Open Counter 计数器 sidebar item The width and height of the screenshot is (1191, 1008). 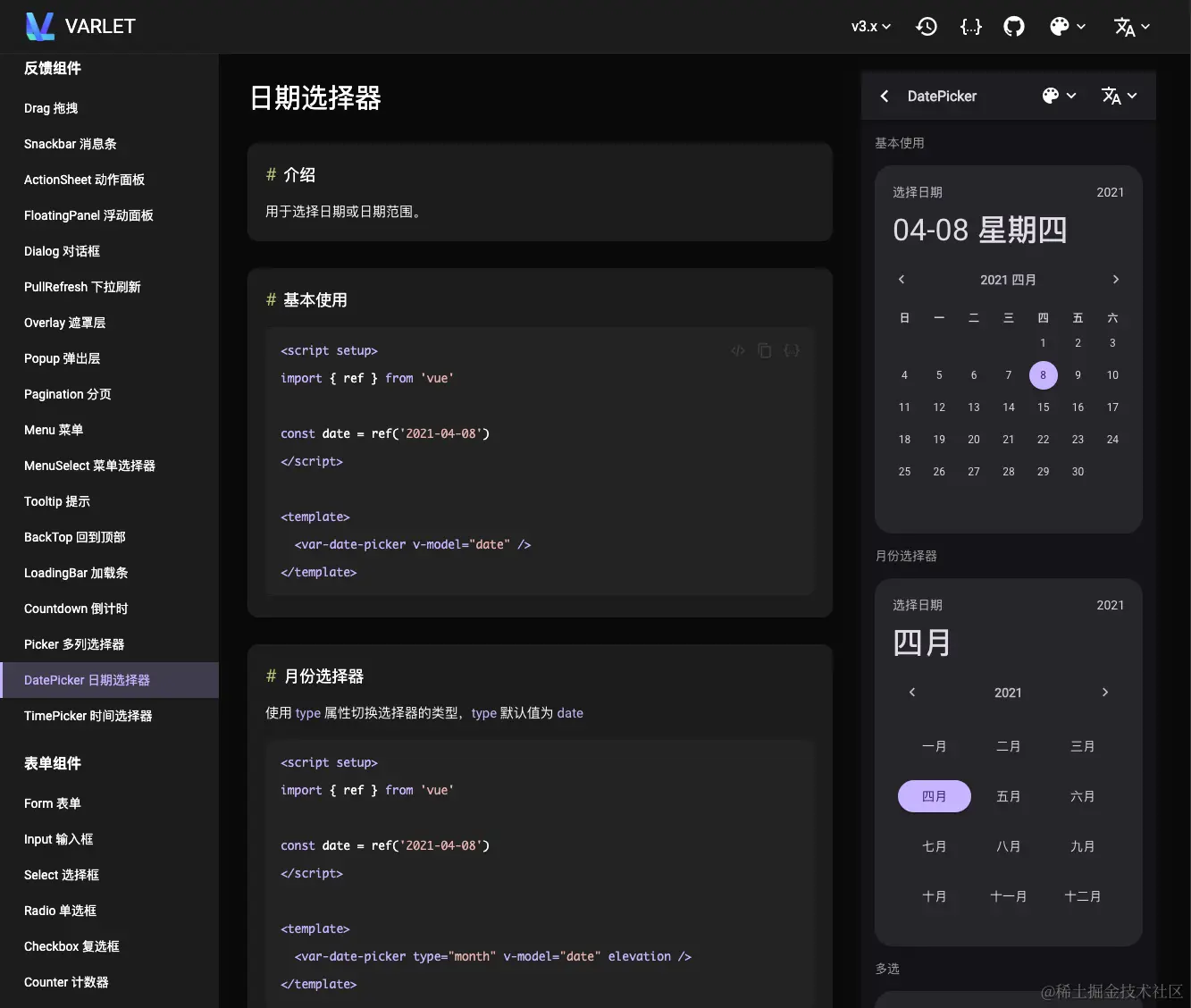click(109, 982)
